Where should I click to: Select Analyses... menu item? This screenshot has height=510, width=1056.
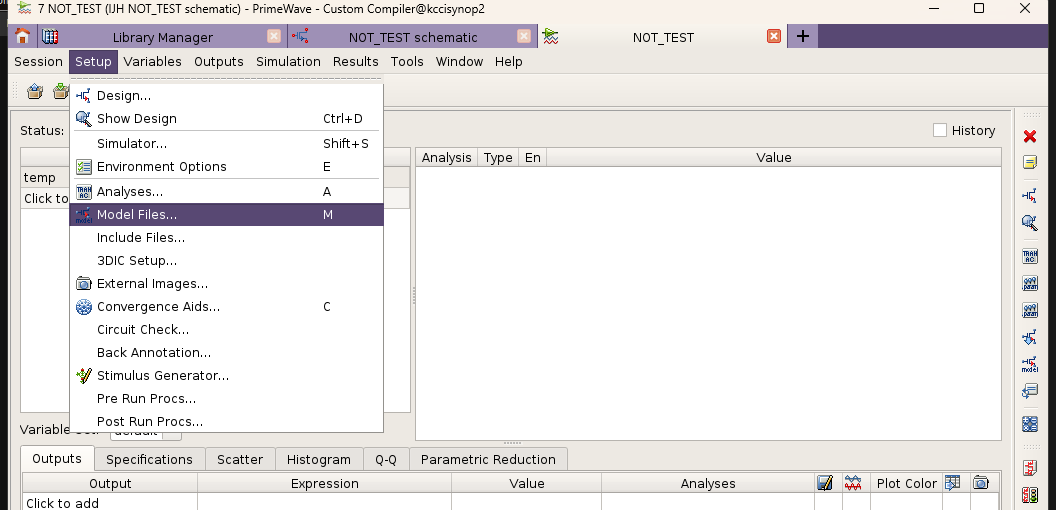click(x=226, y=191)
